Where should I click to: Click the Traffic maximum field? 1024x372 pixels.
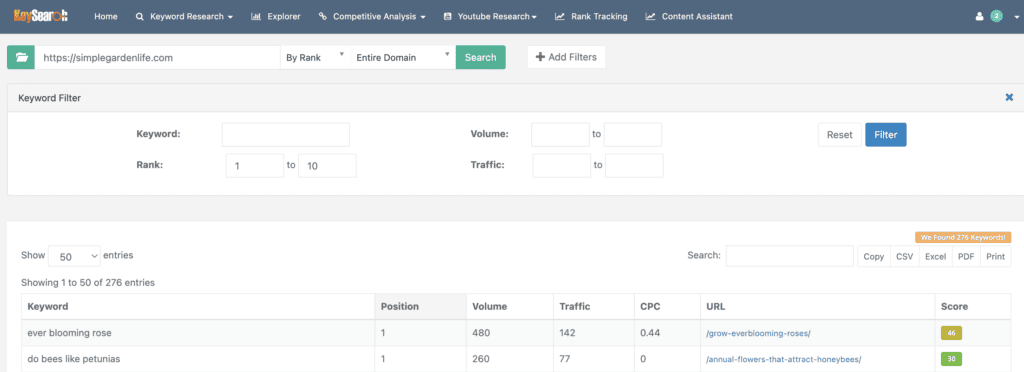point(634,166)
